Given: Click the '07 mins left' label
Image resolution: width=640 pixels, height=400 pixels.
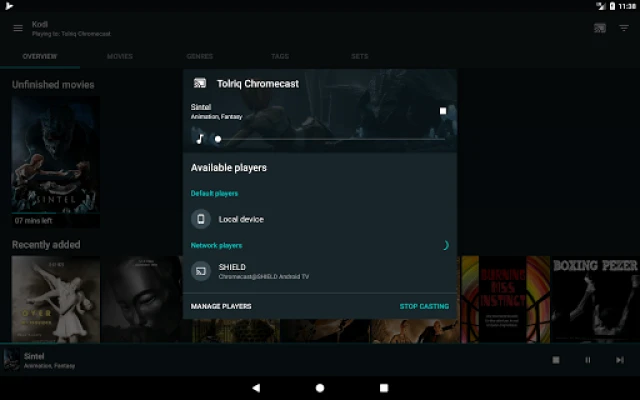Looking at the screenshot, I should pos(33,221).
